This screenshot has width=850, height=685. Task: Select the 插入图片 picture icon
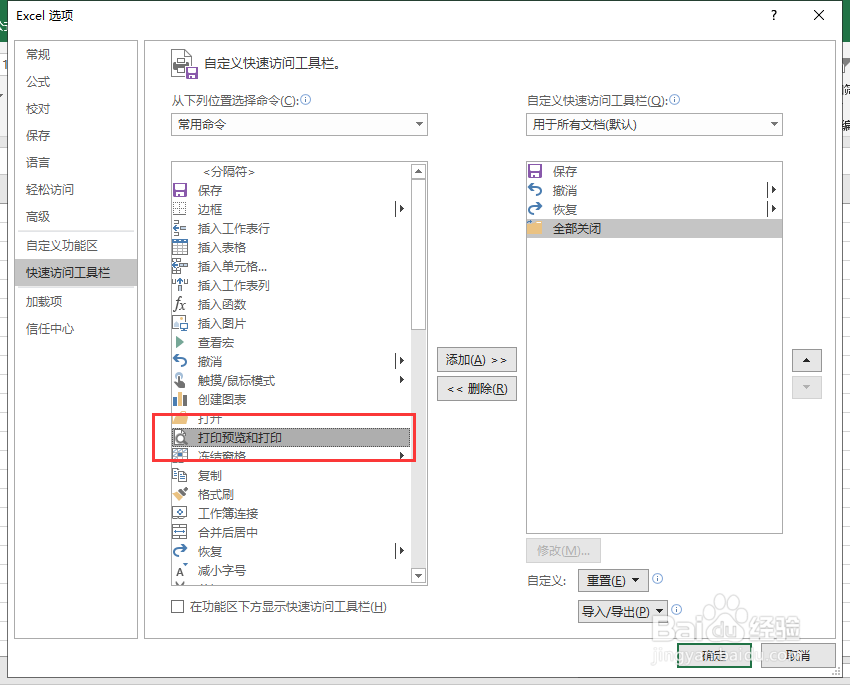179,323
